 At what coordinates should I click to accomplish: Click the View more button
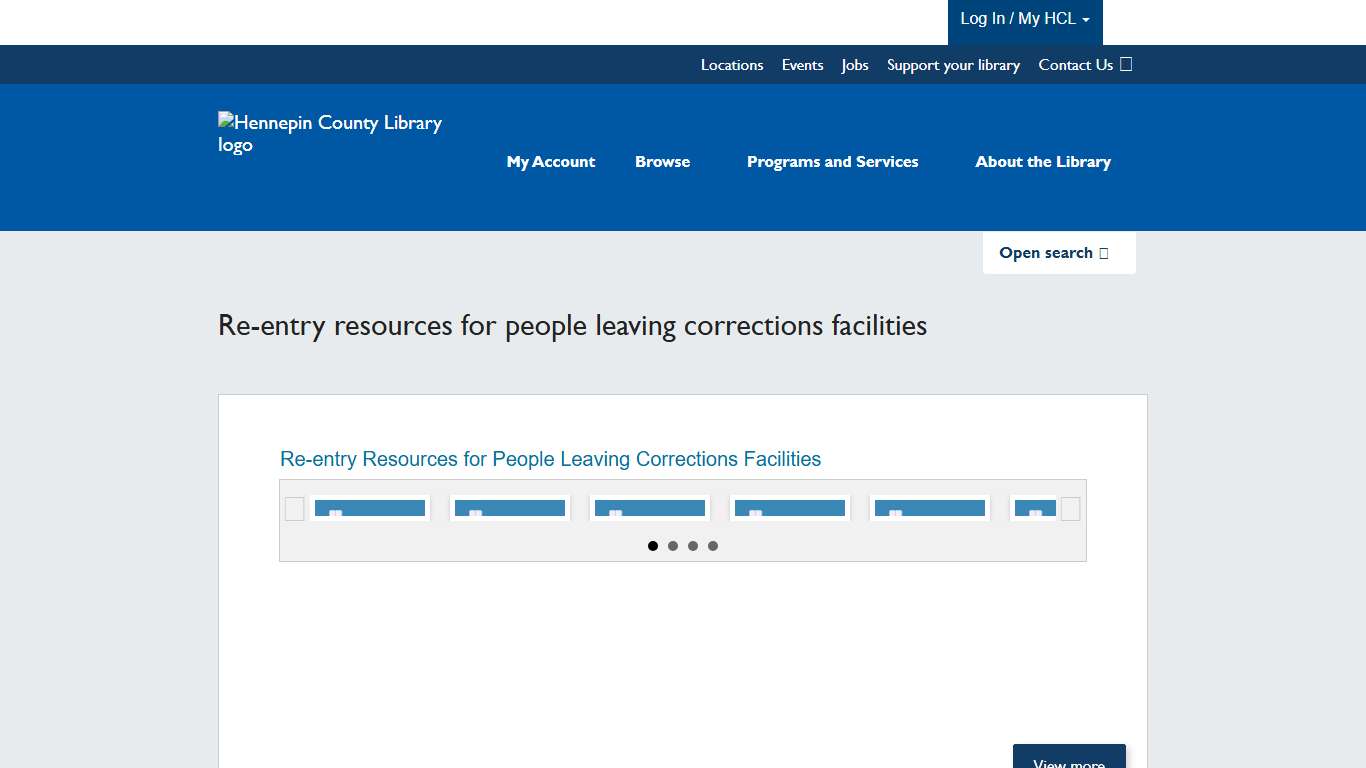[x=1069, y=760]
